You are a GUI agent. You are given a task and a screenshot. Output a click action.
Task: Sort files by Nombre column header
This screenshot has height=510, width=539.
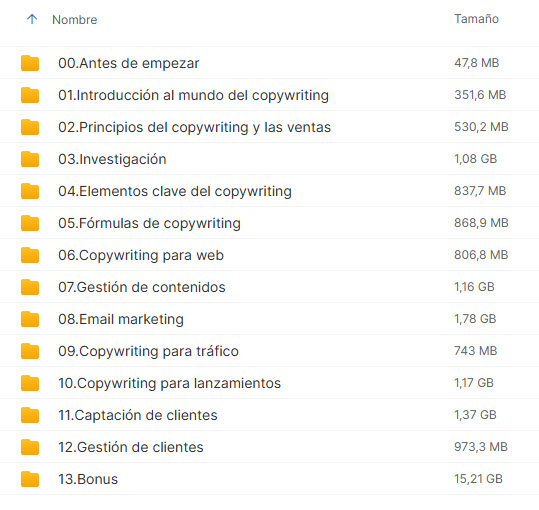75,20
